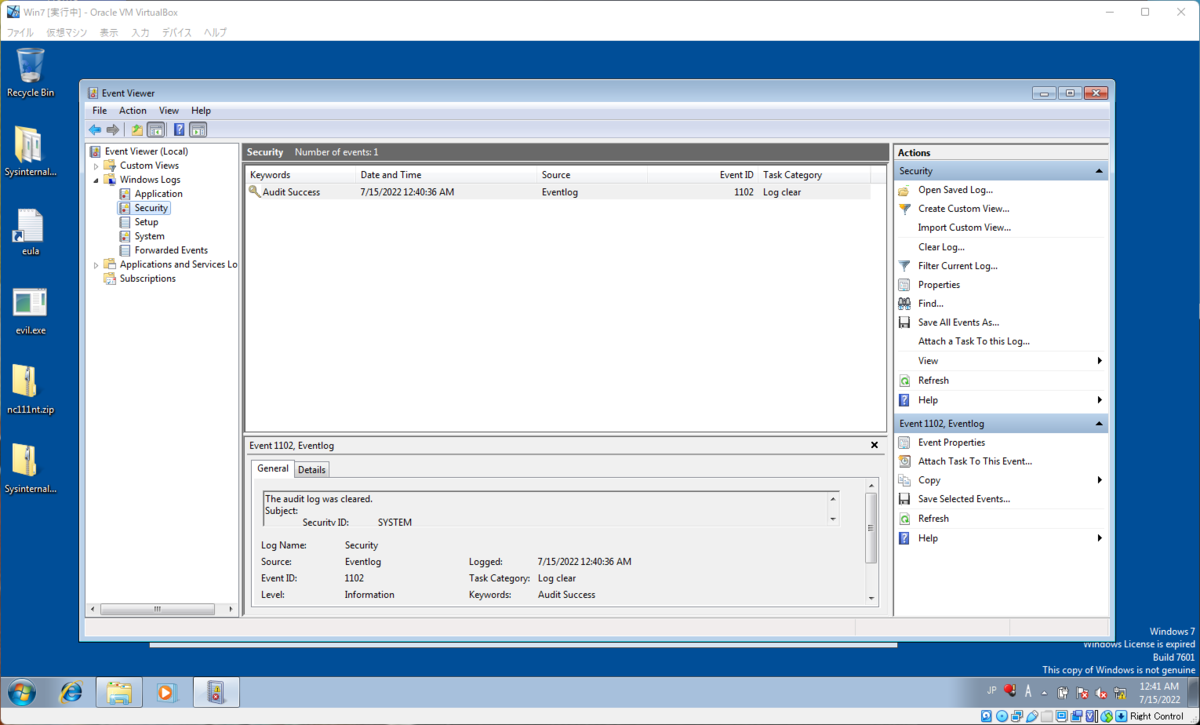Click the Back arrow toolbar icon
Image resolution: width=1200 pixels, height=725 pixels.
point(95,130)
